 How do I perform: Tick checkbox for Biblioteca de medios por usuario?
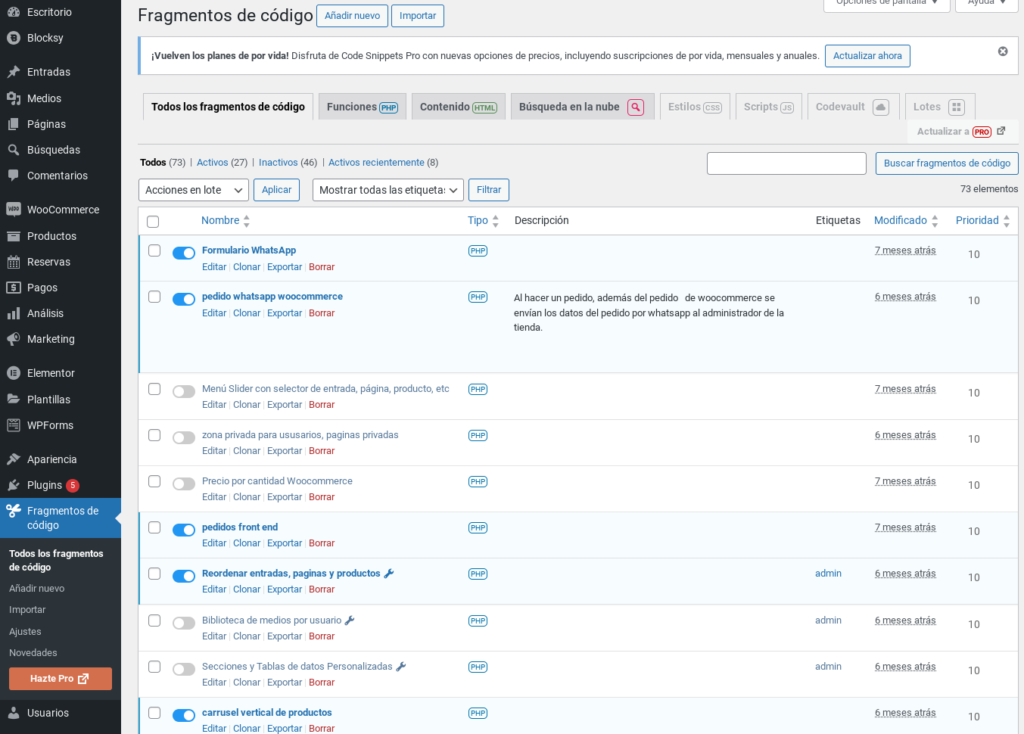point(154,620)
